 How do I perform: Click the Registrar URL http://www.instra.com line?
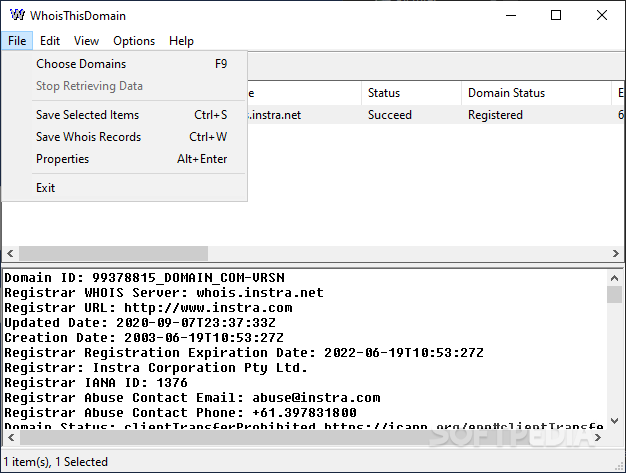[x=148, y=308]
